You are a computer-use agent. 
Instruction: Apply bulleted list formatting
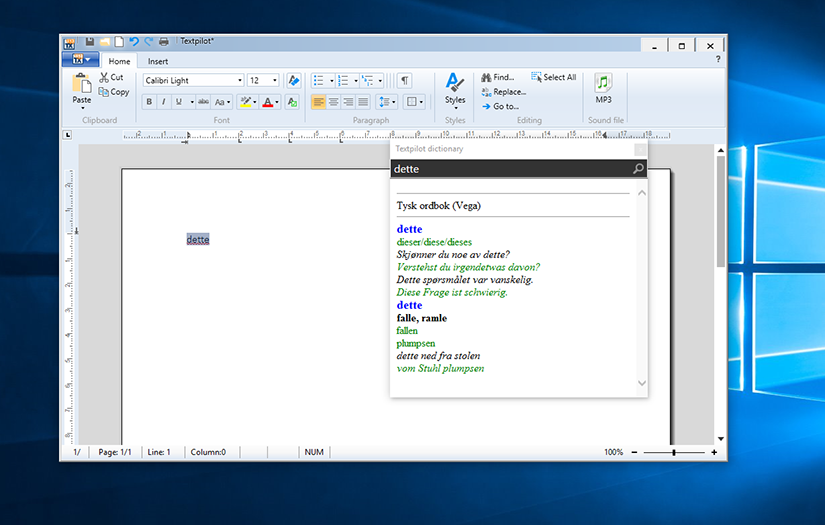coord(319,80)
